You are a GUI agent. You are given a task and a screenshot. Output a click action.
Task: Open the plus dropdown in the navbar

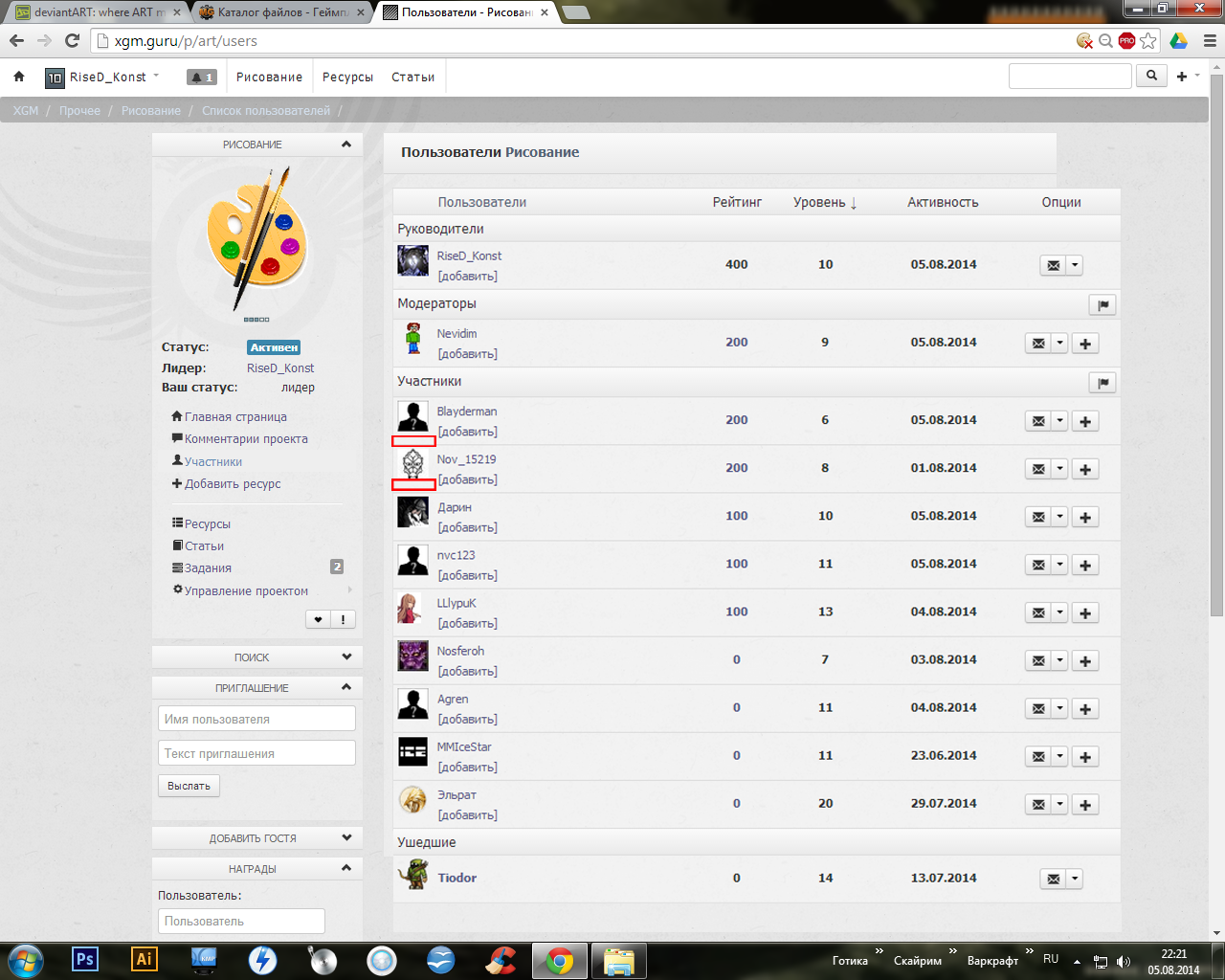[1188, 76]
